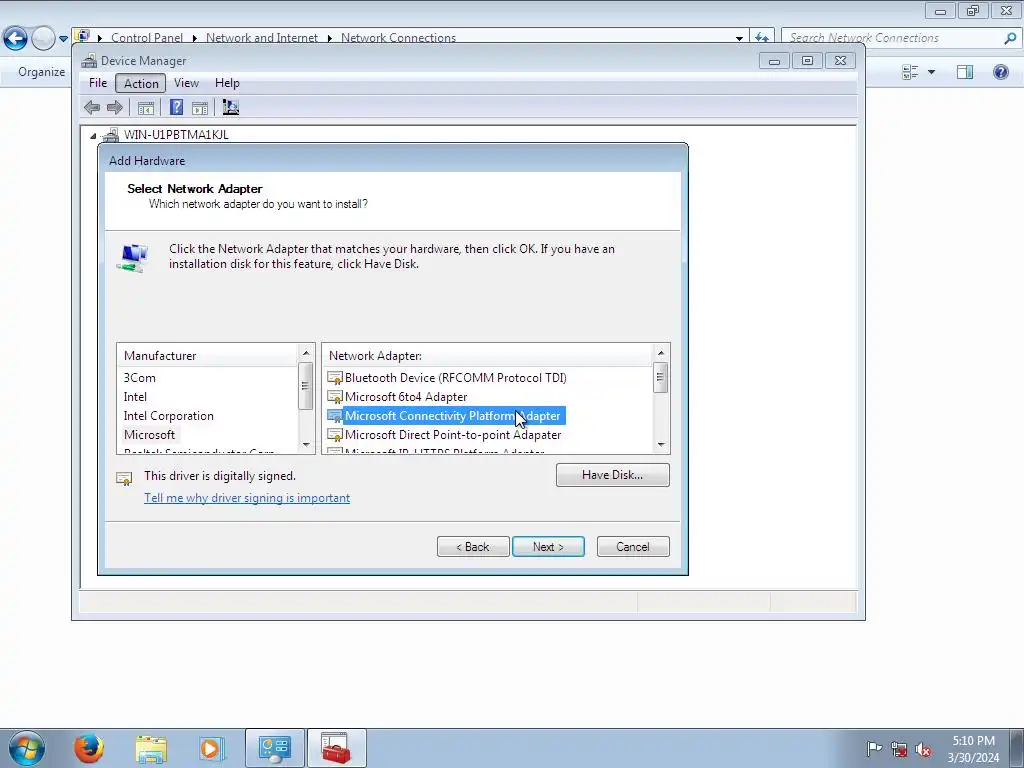Open the recent pages dropdown arrow
The width and height of the screenshot is (1024, 768).
(x=63, y=39)
